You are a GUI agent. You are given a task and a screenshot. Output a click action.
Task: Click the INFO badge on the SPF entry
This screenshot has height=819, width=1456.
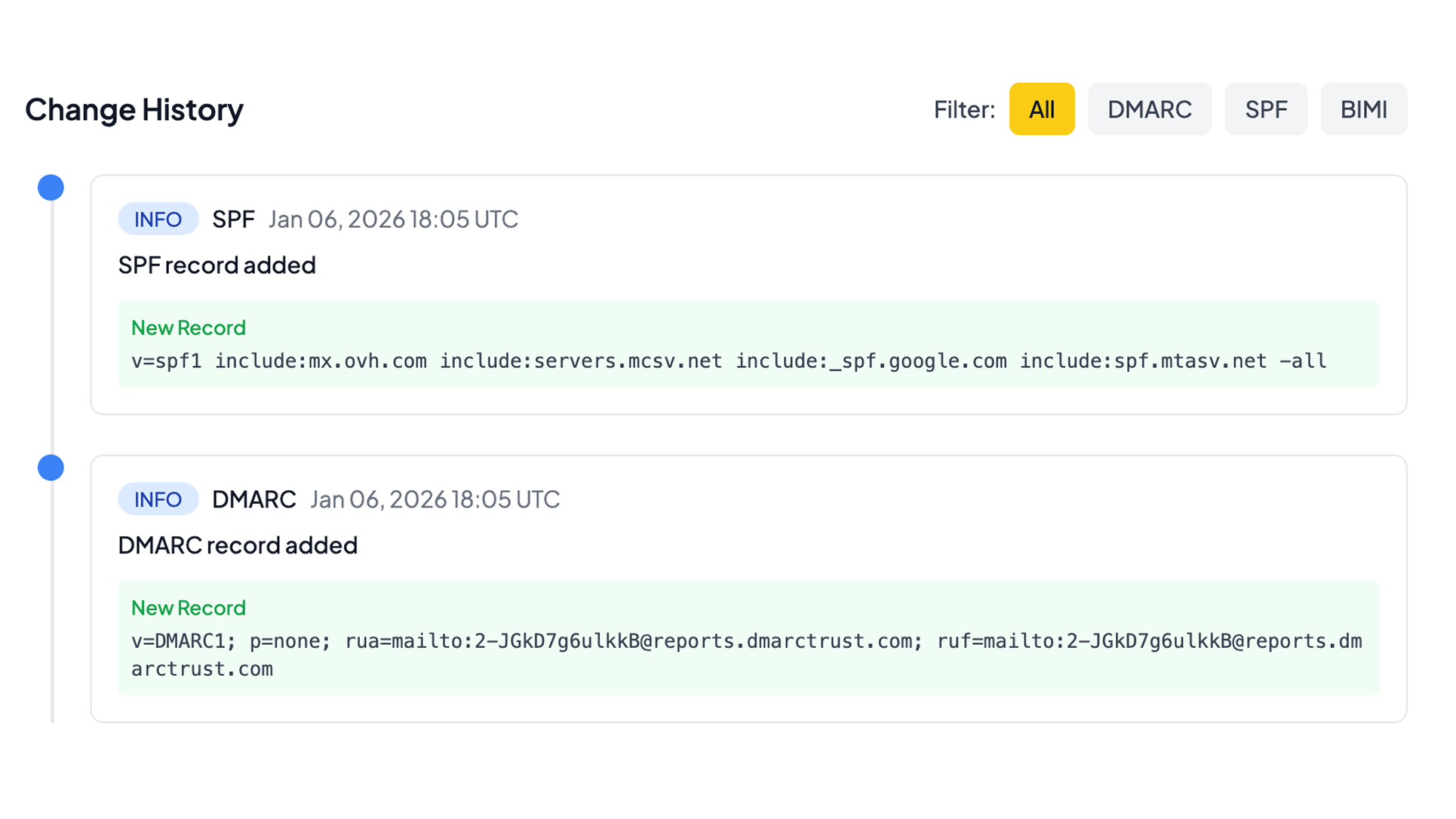tap(158, 219)
